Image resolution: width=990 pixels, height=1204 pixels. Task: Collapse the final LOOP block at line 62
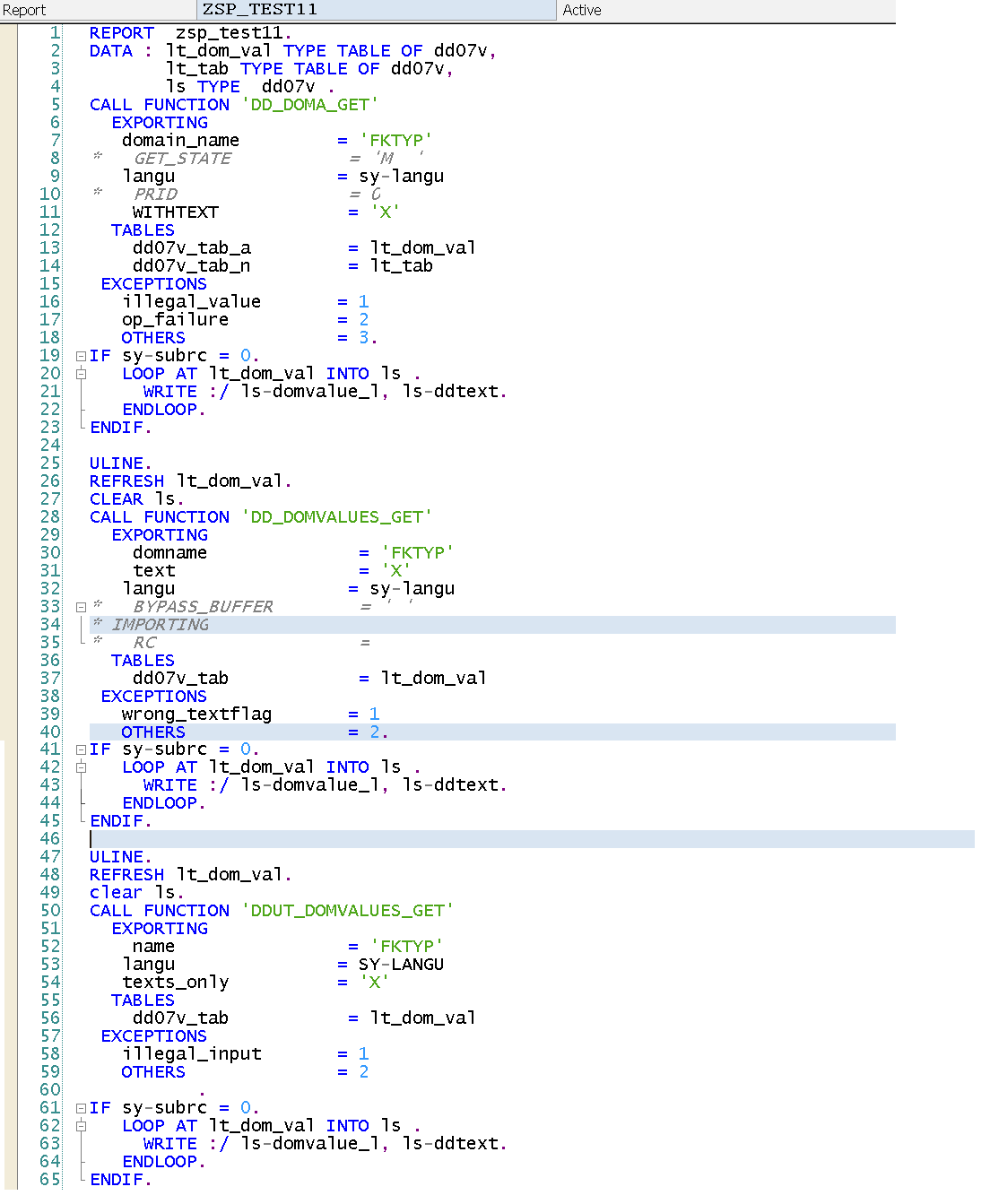click(x=82, y=1125)
